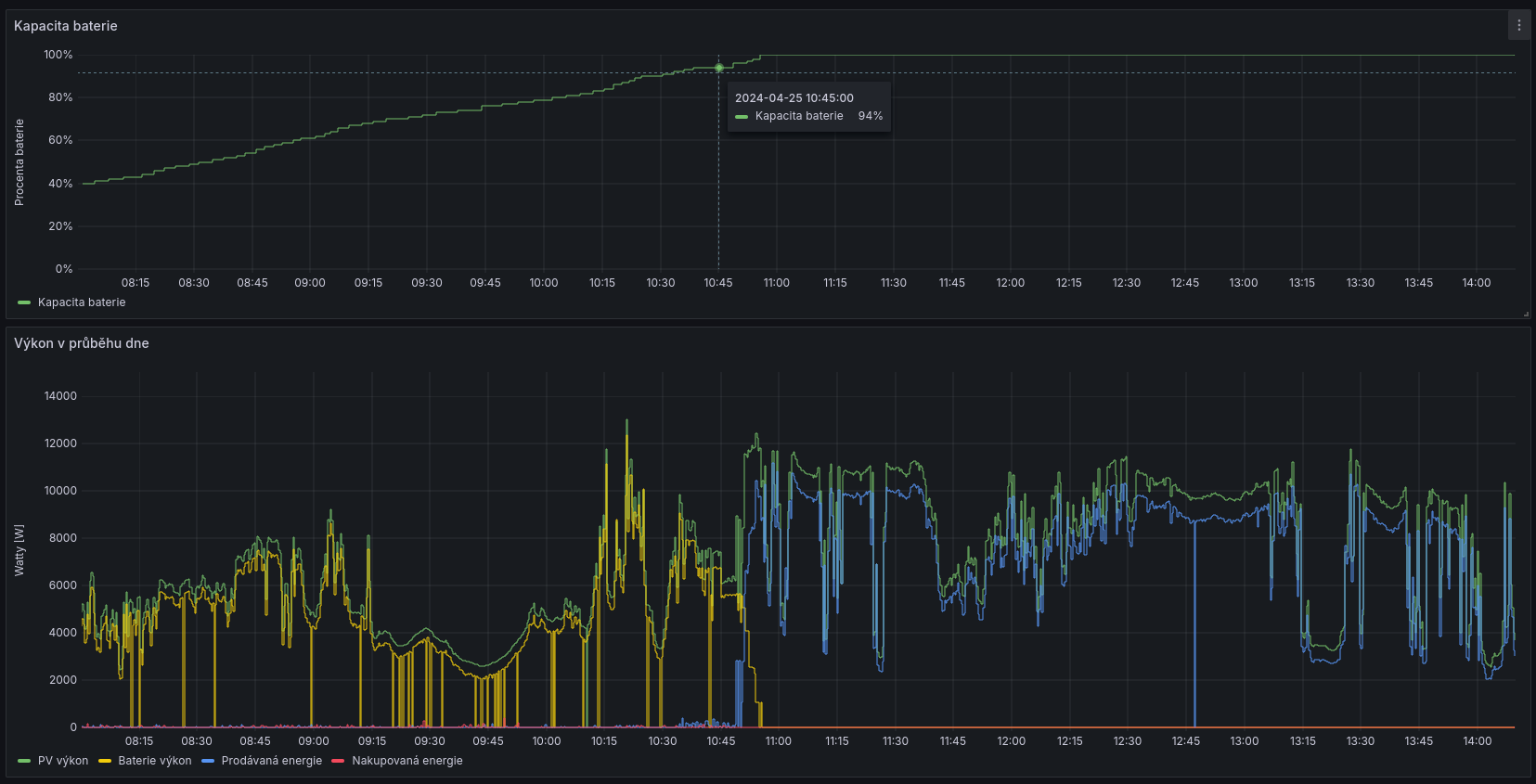Toggle the Baterie výkon series in legend
Viewport: 1536px width, 784px height.
point(154,761)
